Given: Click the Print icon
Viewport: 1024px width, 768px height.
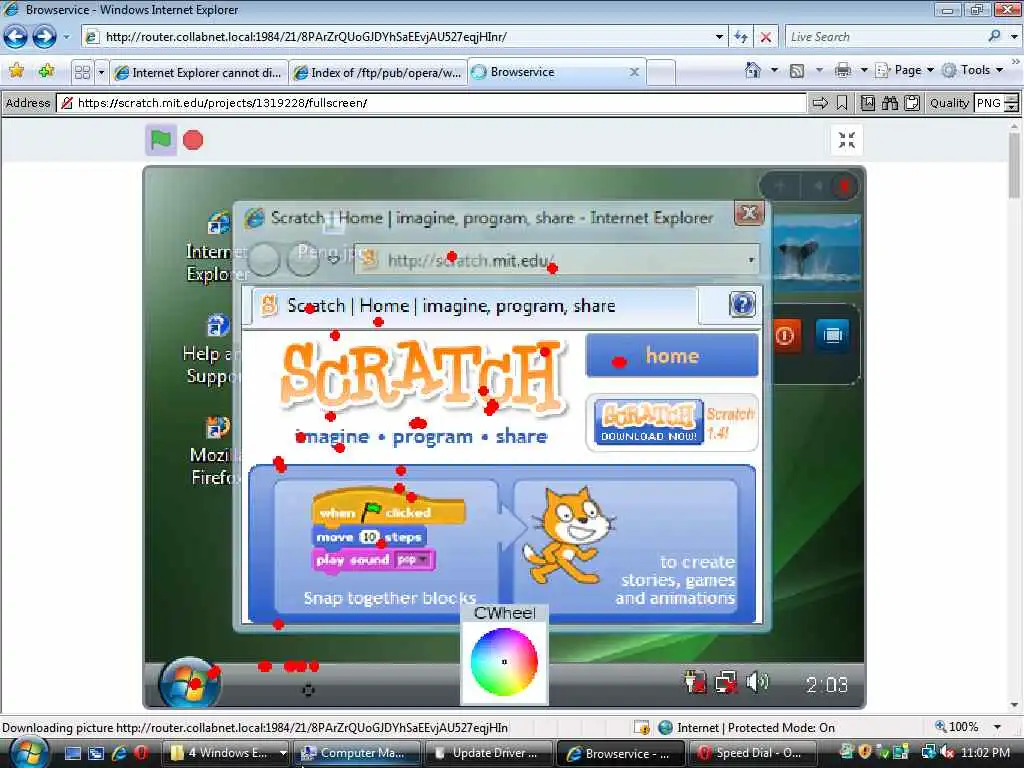Looking at the screenshot, I should 842,70.
